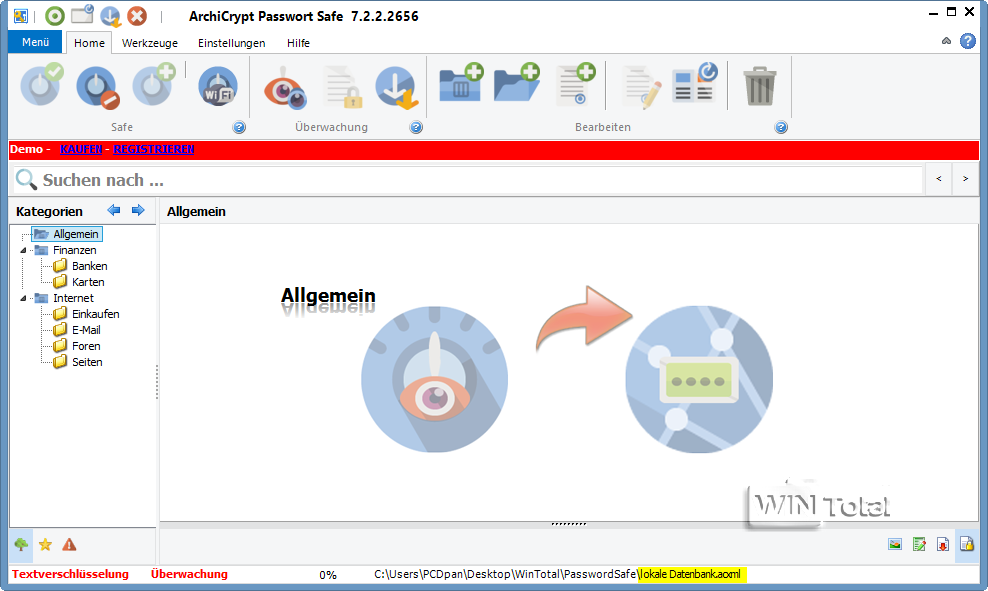Click the green circle icon in title bar

[x=55, y=16]
